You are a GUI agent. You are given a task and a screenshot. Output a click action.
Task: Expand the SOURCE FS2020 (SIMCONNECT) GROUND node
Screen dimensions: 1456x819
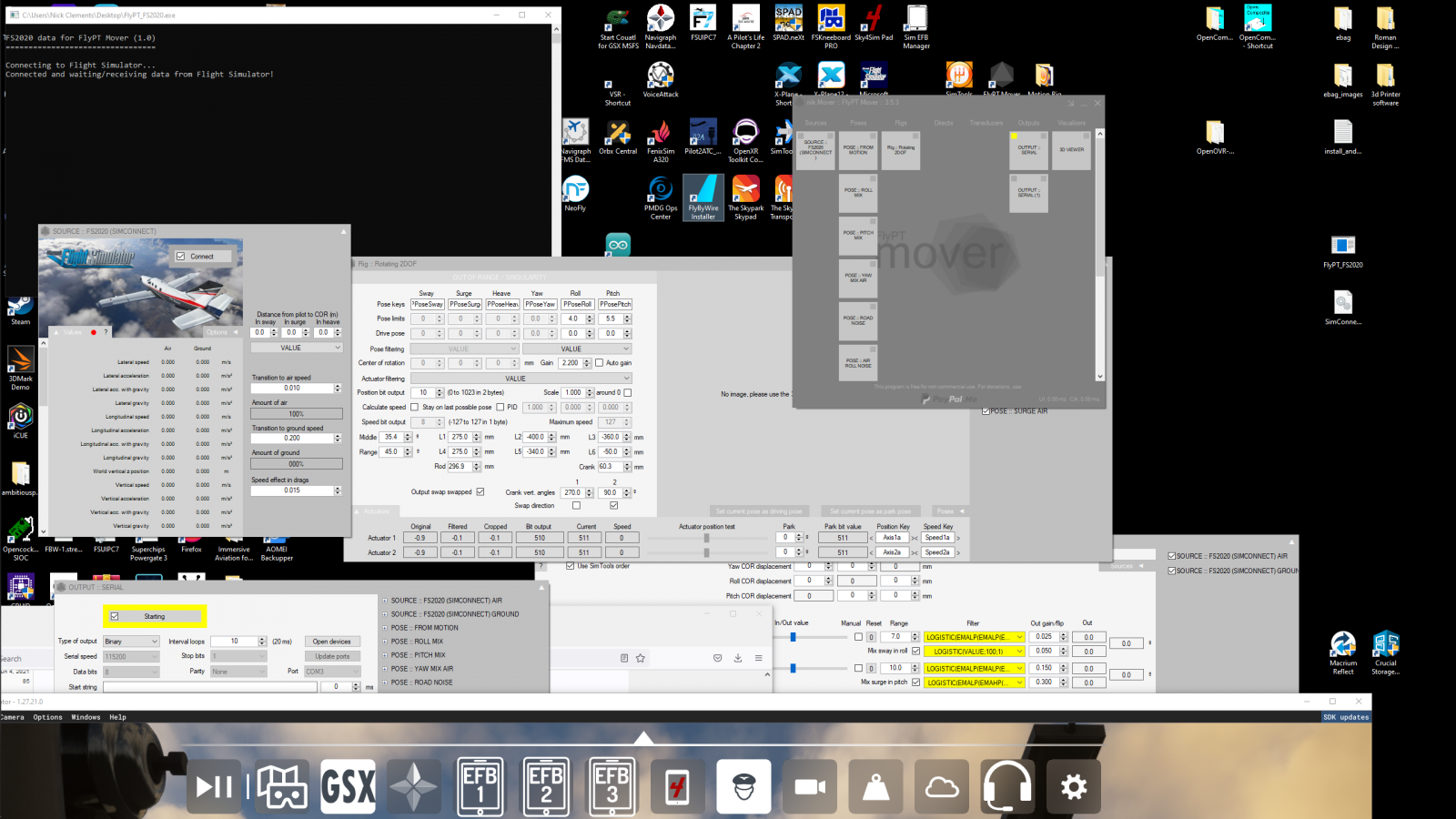385,614
